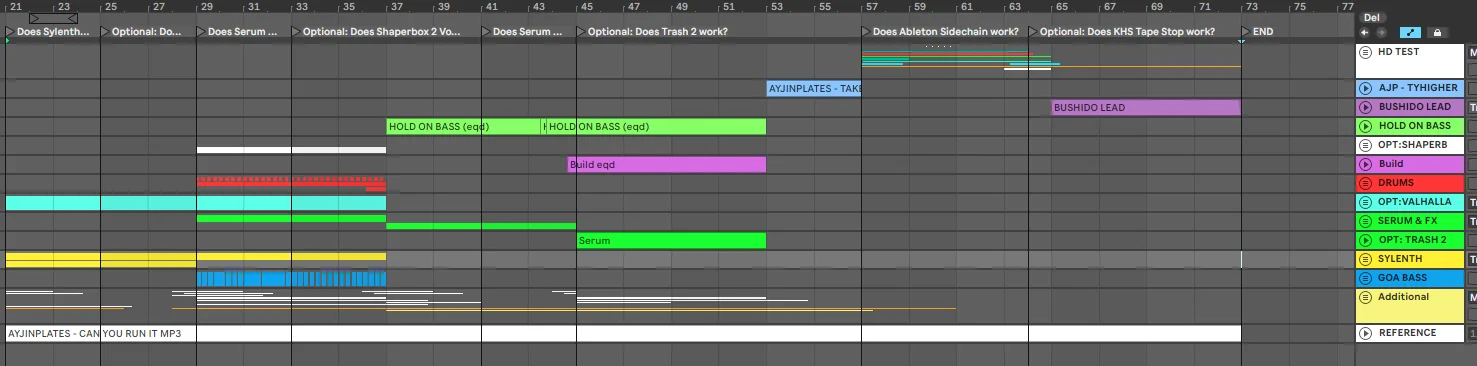
Task: Click the OPT:SHAPERB track fold icon
Action: point(1366,145)
